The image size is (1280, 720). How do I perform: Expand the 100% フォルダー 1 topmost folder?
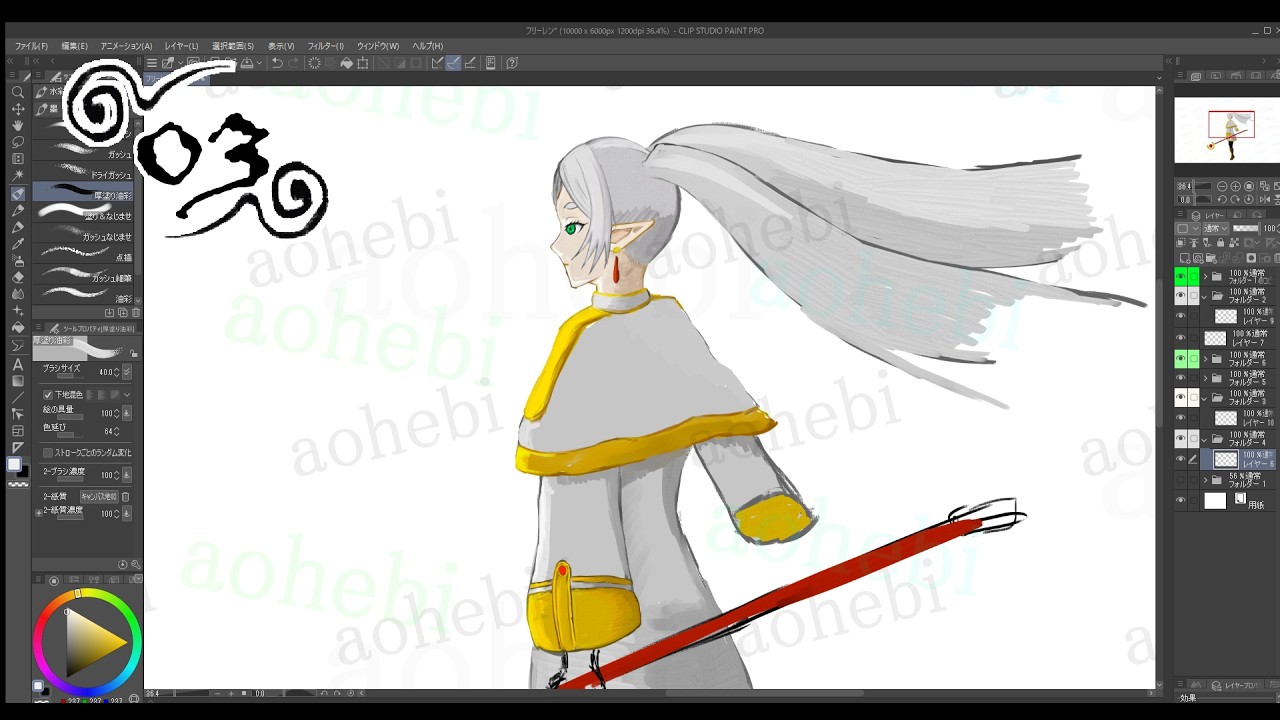pos(1205,276)
